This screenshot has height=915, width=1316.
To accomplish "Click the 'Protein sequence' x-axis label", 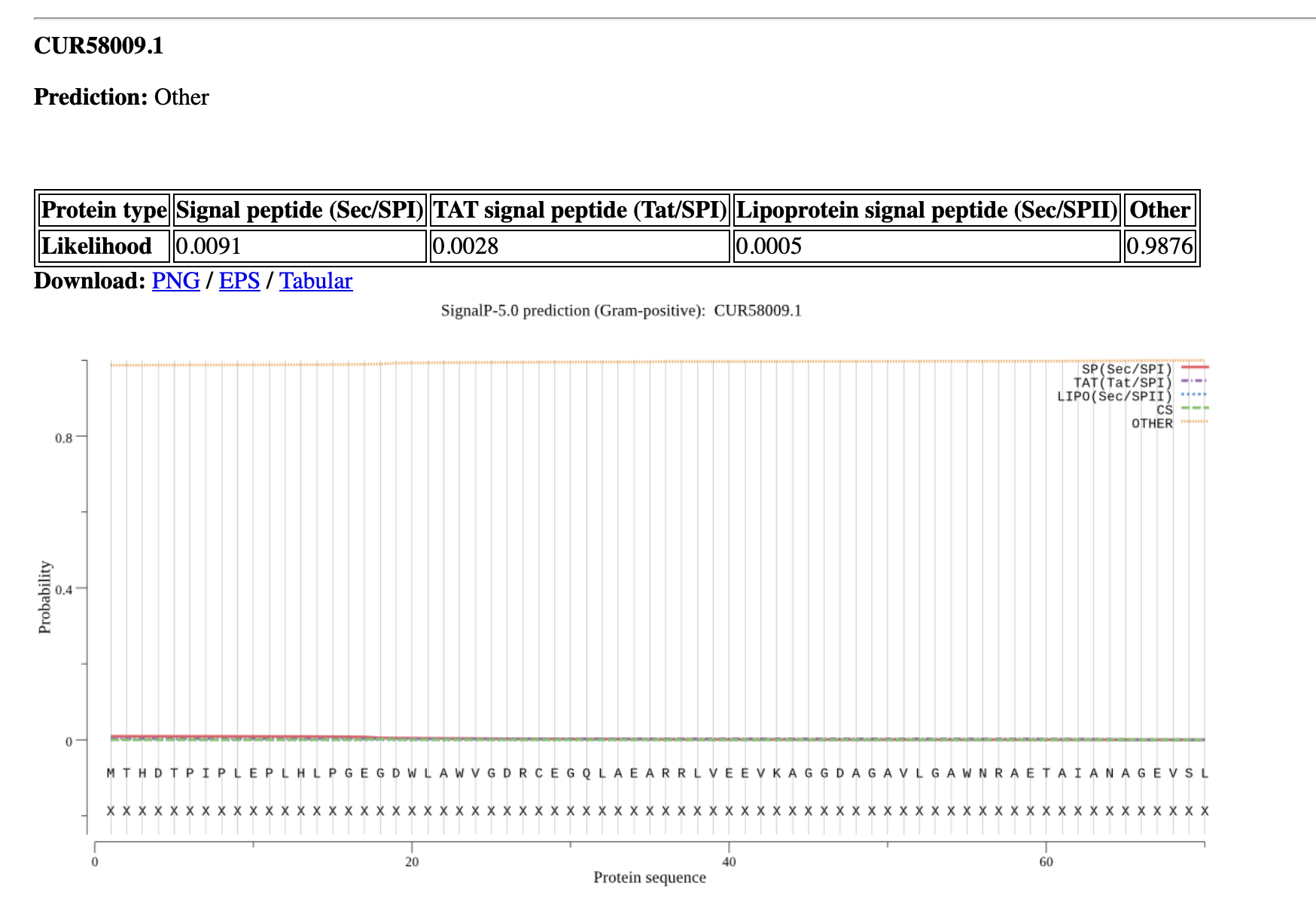I will coord(650,877).
